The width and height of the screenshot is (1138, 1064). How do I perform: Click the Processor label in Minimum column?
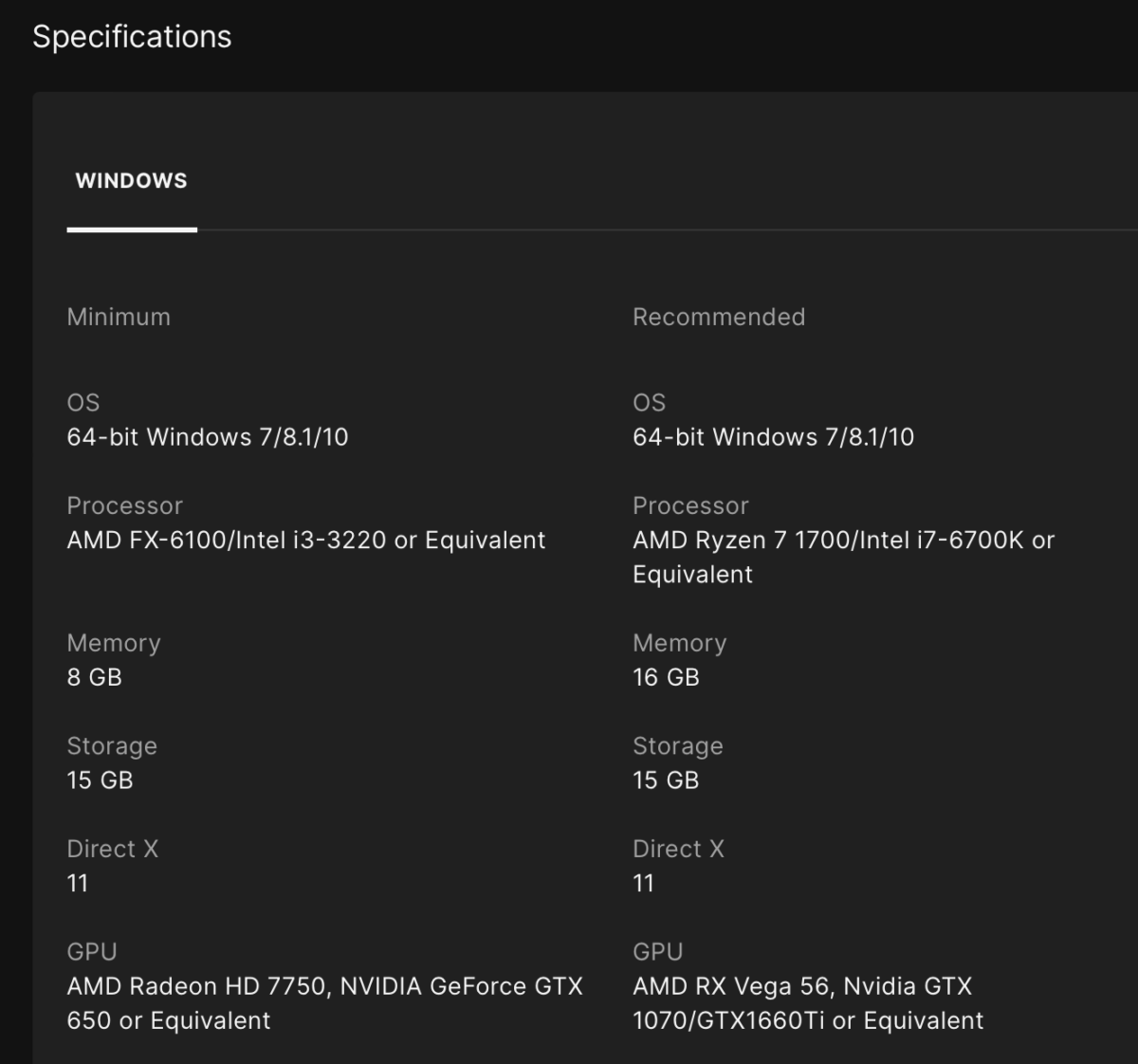(124, 505)
